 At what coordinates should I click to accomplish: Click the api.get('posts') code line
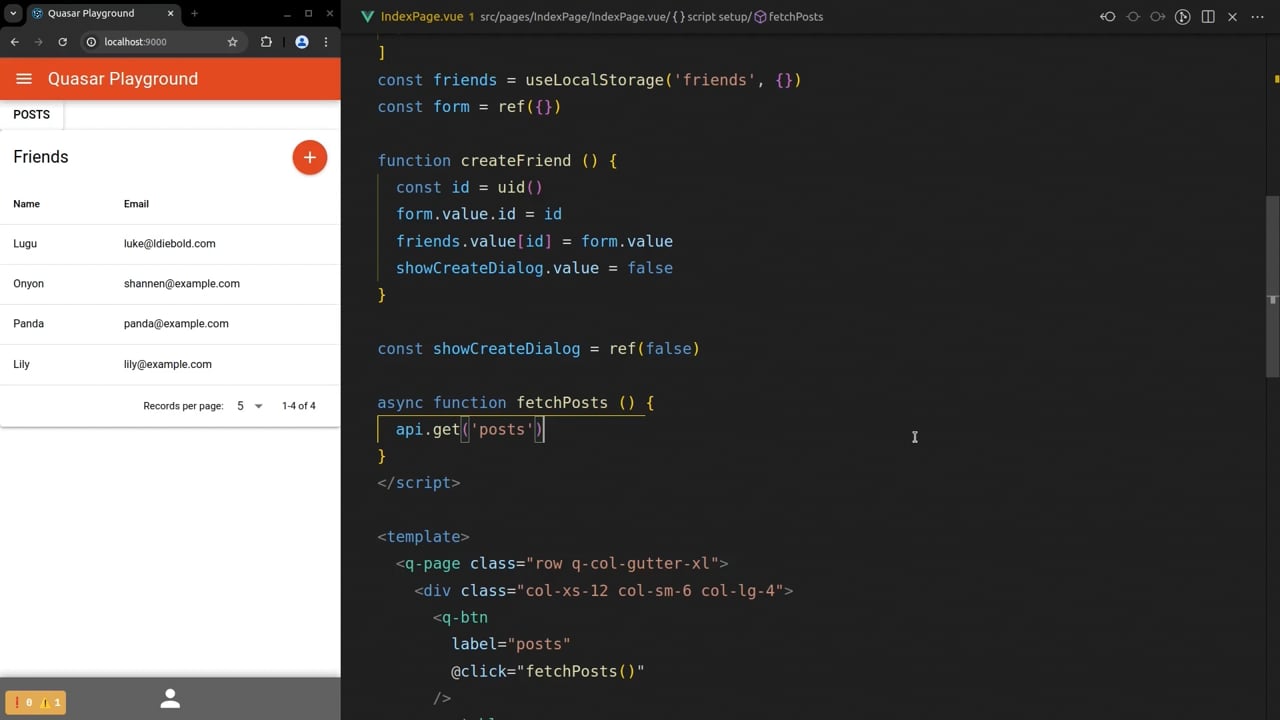(469, 429)
